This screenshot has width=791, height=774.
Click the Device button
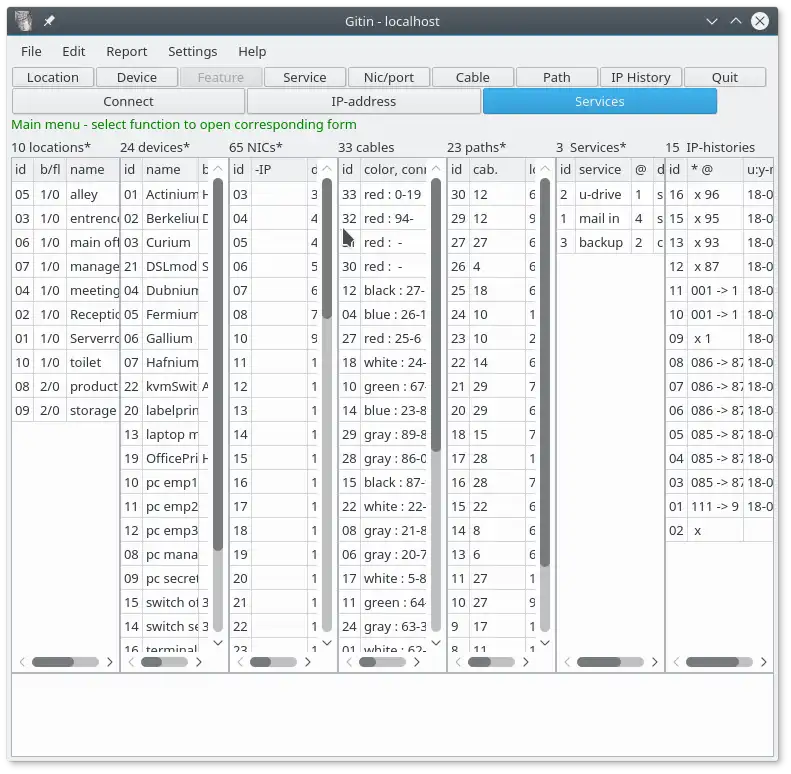pyautogui.click(x=137, y=77)
